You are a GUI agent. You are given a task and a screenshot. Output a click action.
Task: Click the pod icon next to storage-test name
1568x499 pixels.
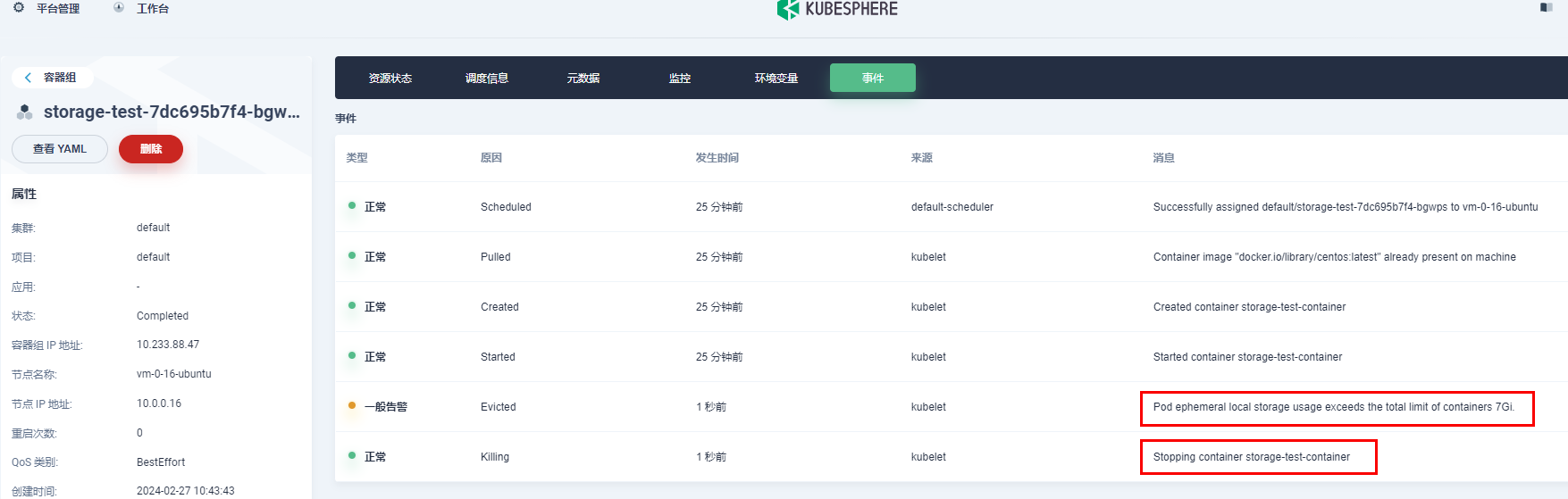[x=25, y=112]
